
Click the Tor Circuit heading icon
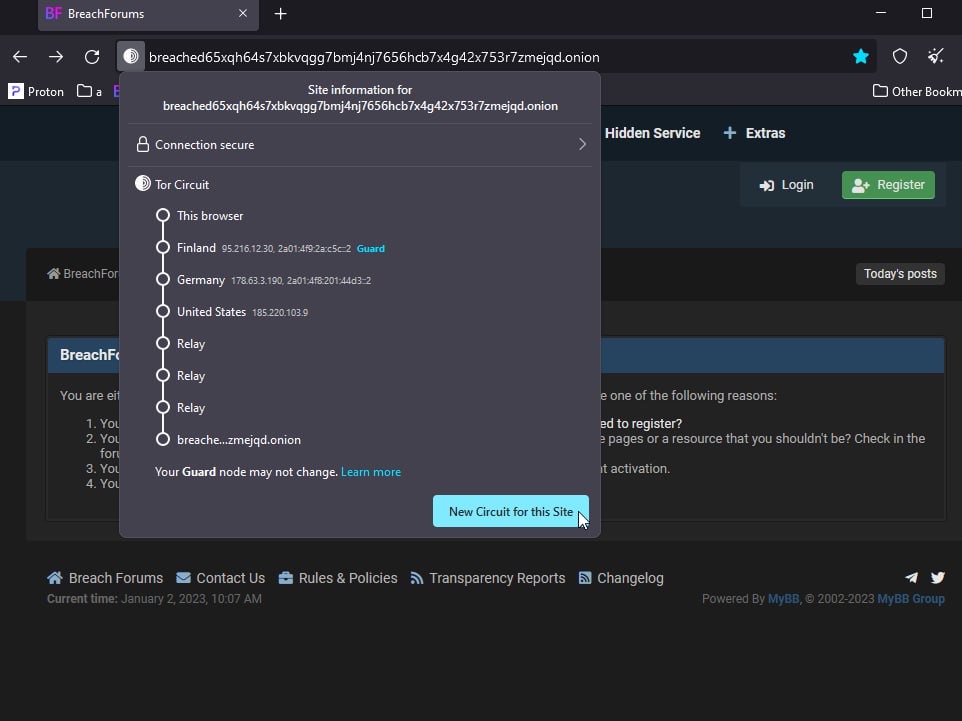coord(142,183)
